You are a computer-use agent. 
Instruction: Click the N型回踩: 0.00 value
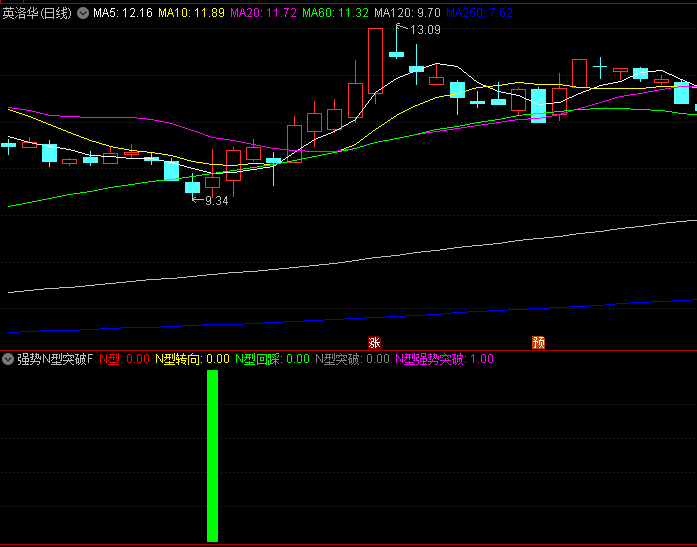point(272,359)
